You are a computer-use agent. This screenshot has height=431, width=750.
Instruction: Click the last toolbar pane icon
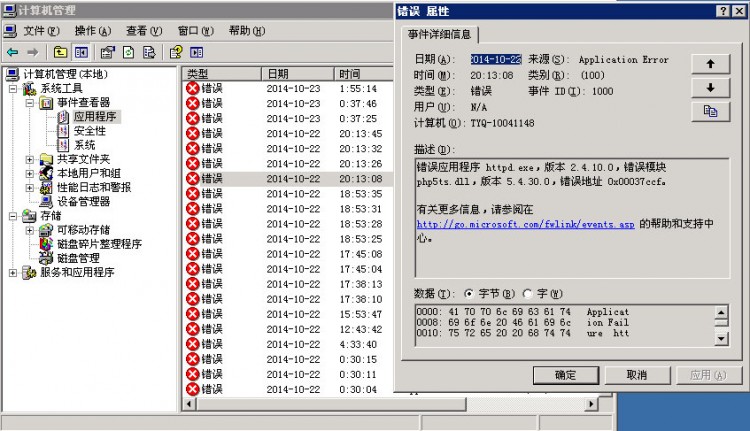197,52
